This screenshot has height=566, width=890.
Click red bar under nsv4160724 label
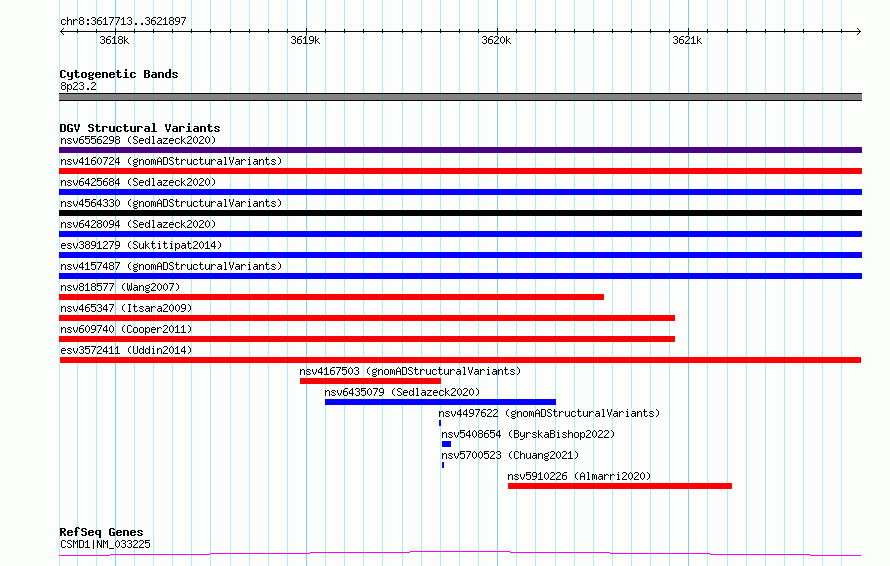click(x=460, y=171)
